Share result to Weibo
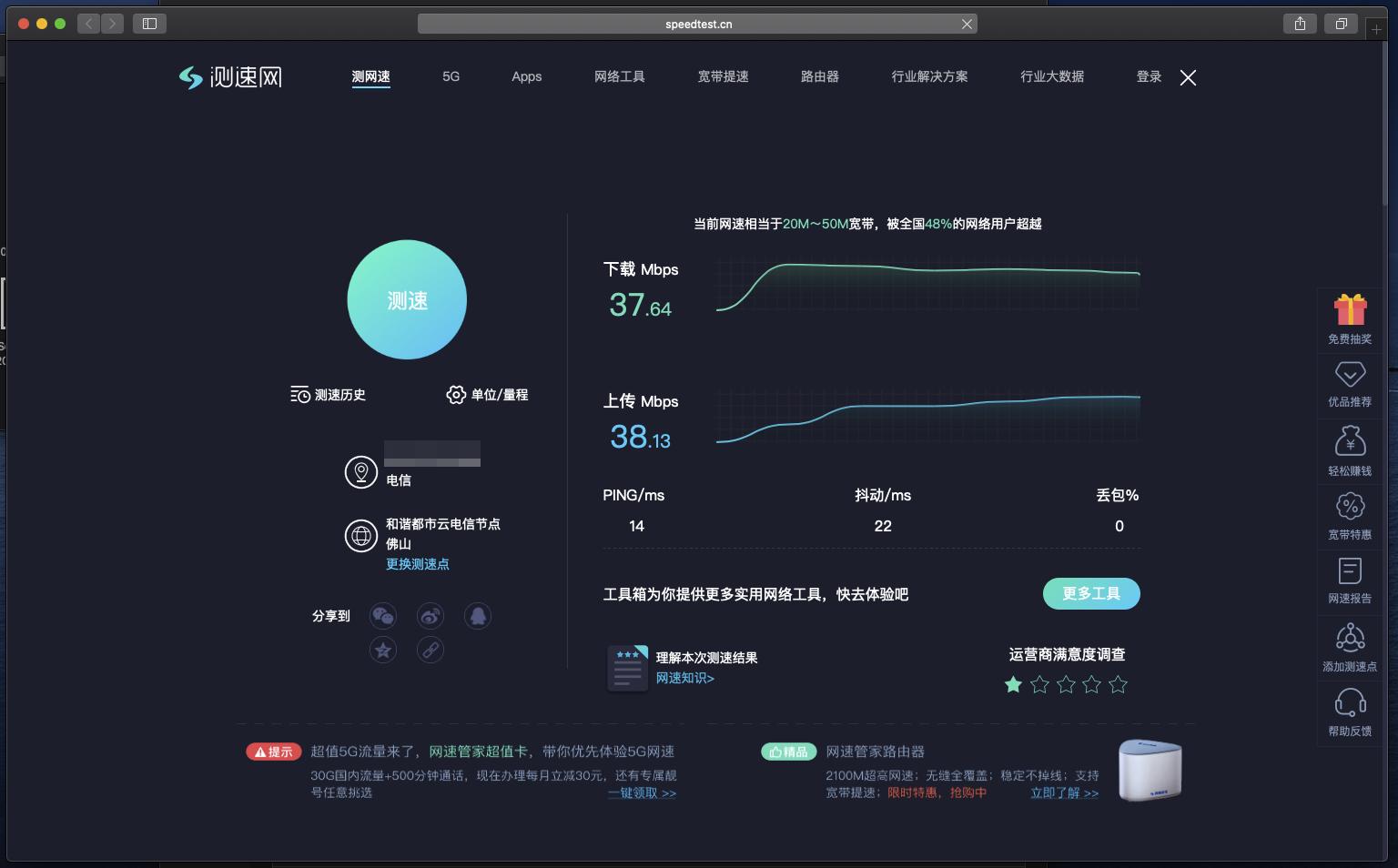 [431, 616]
